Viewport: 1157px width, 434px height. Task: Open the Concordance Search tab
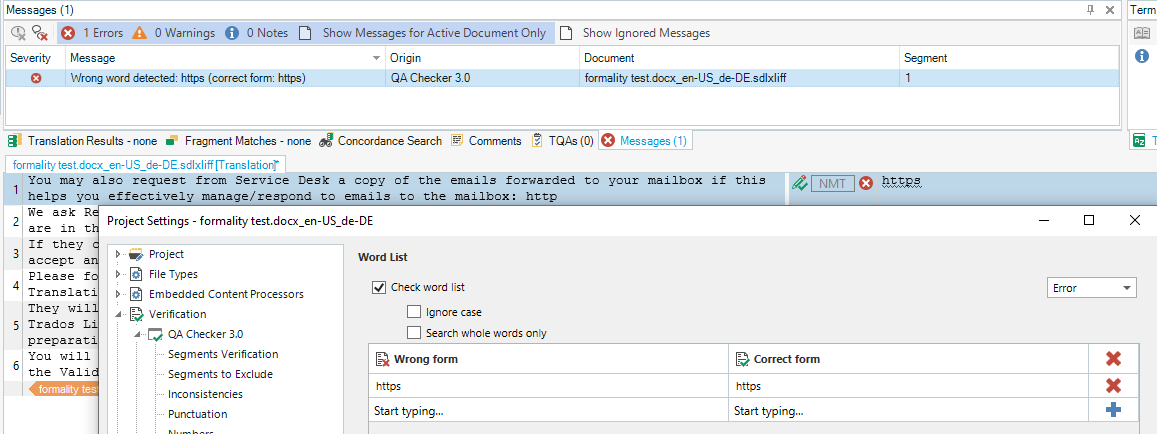click(380, 140)
